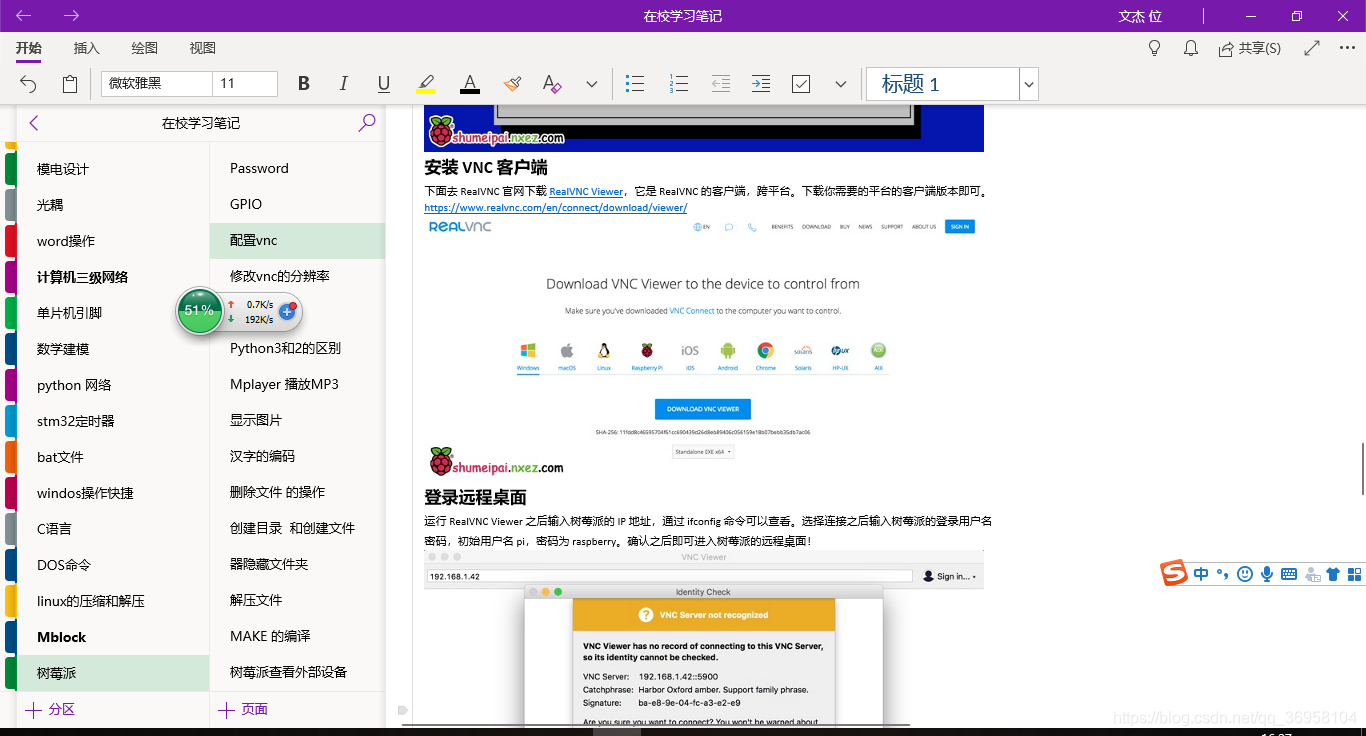The image size is (1366, 736).
Task: Enter full screen mode arrows icon
Action: coord(1313,48)
